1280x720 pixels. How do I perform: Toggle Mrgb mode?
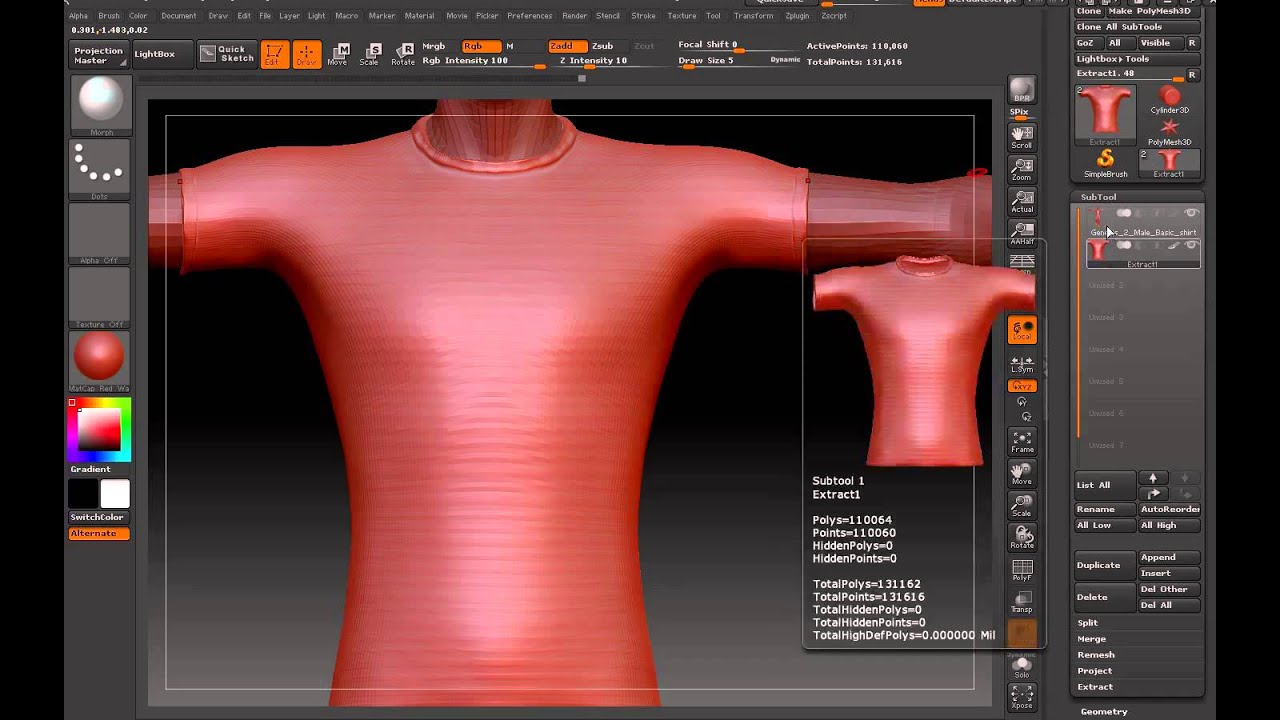pyautogui.click(x=434, y=46)
